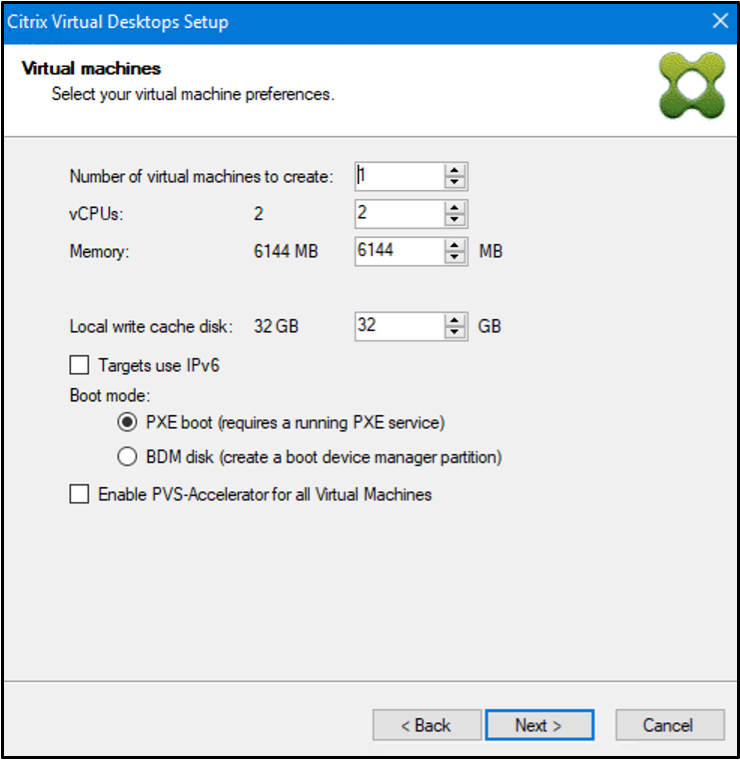Click the Boot mode label
Image resolution: width=740 pixels, height=760 pixels.
pyautogui.click(x=110, y=396)
